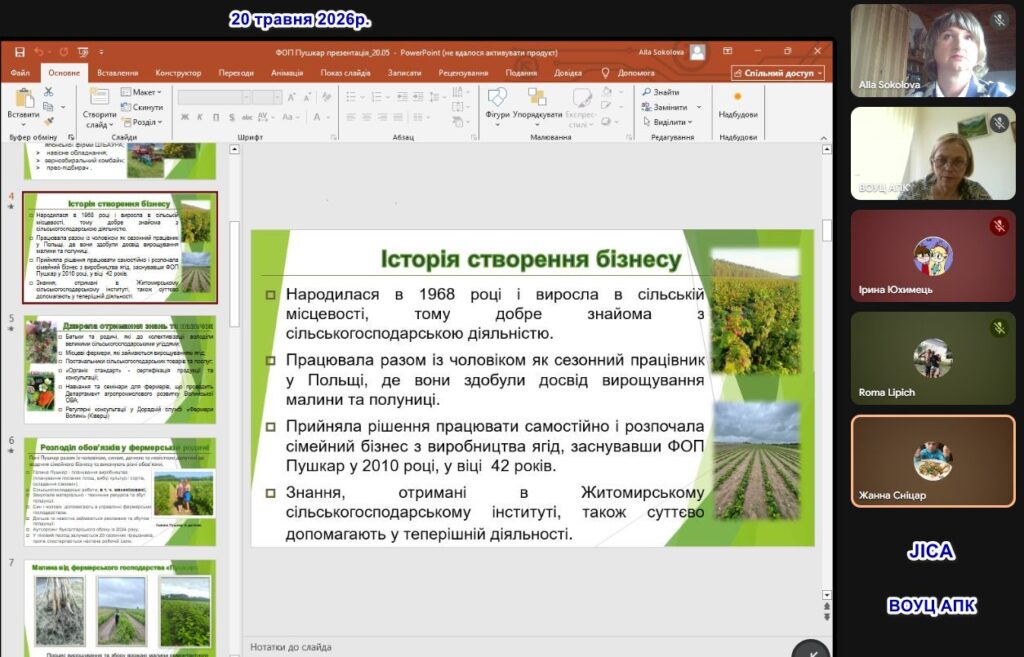The height and width of the screenshot is (657, 1024).
Task: Toggle bold Ж formatting
Action: click(185, 118)
